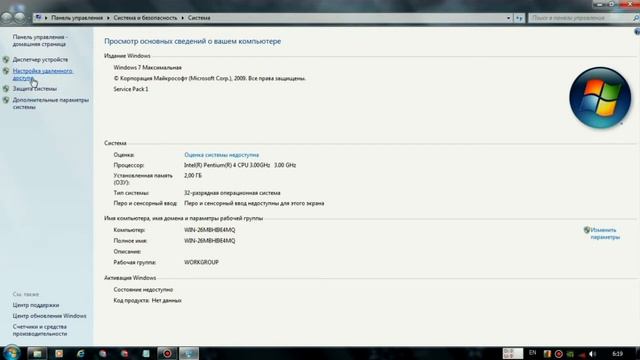
Task: Click the address bar refresh button
Action: tap(519, 18)
